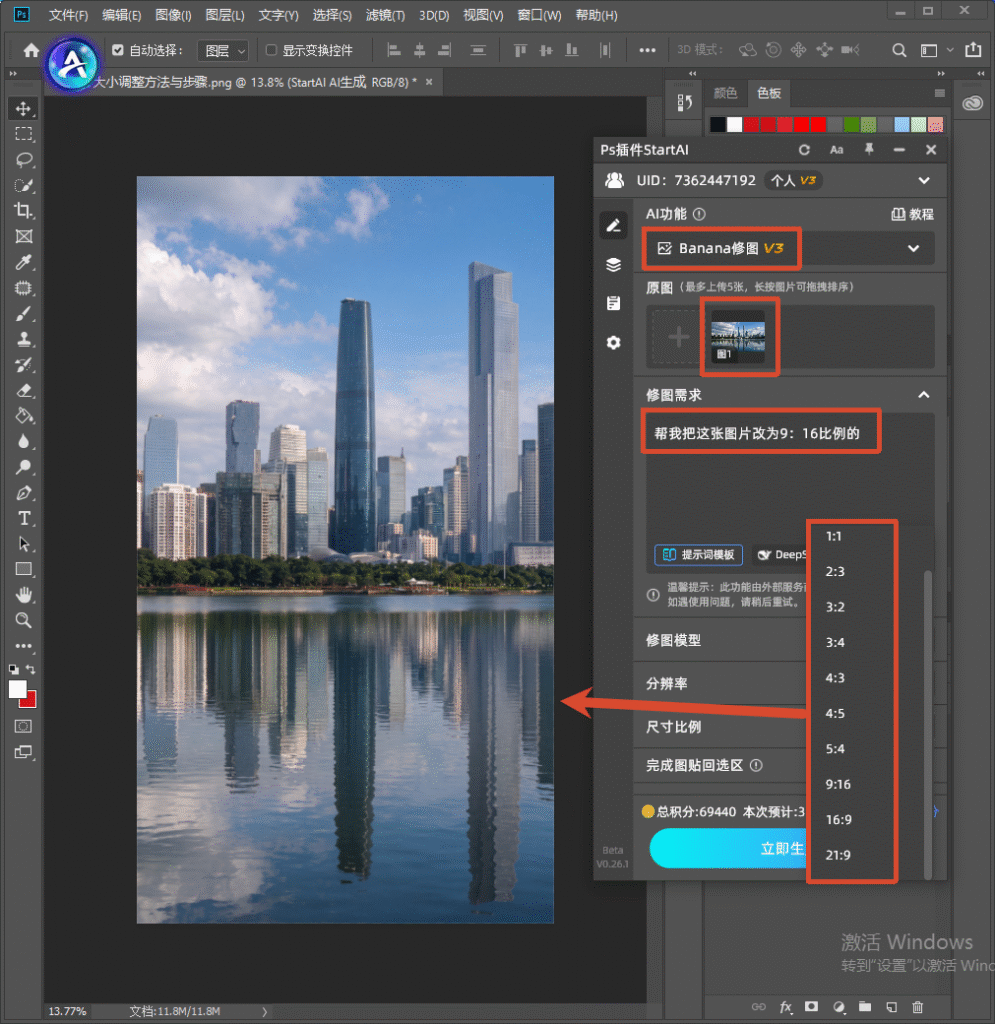The width and height of the screenshot is (995, 1024).
Task: Open the Photoshop search icon
Action: click(899, 50)
